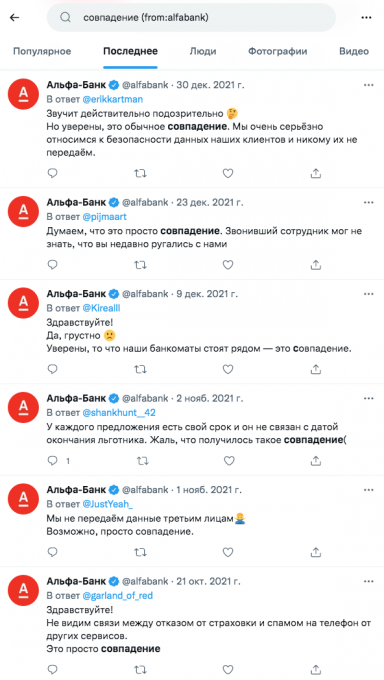Like the 30 дек. 2021 tweet

point(228,173)
